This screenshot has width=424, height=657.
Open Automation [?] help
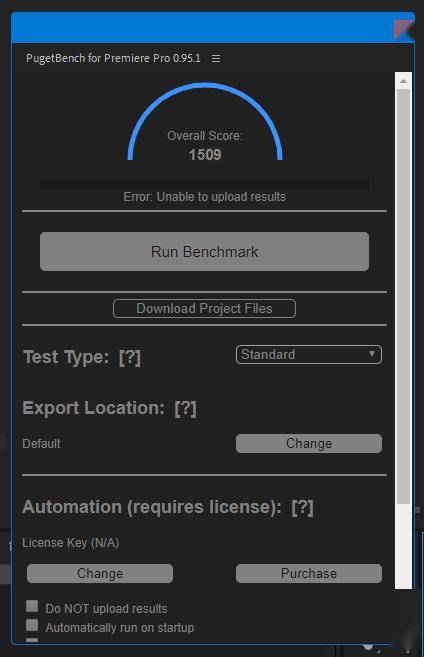(302, 507)
